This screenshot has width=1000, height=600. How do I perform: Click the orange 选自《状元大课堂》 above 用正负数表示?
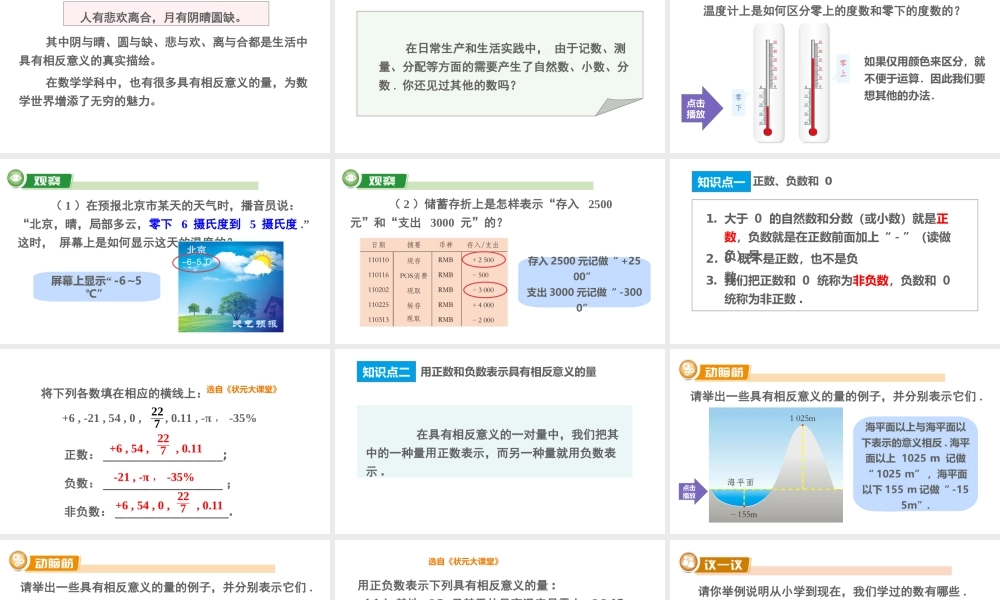(463, 561)
